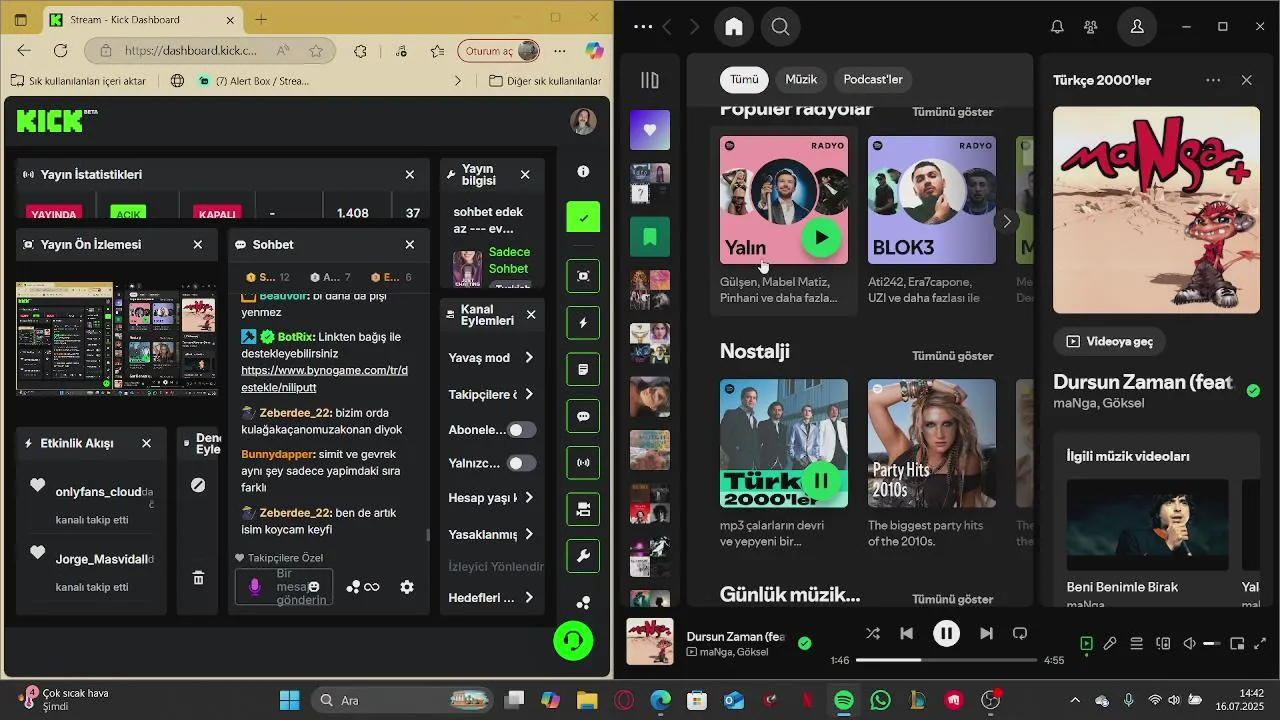Mute Spotify volume speaker icon
Viewport: 1280px width, 720px height.
(1190, 644)
